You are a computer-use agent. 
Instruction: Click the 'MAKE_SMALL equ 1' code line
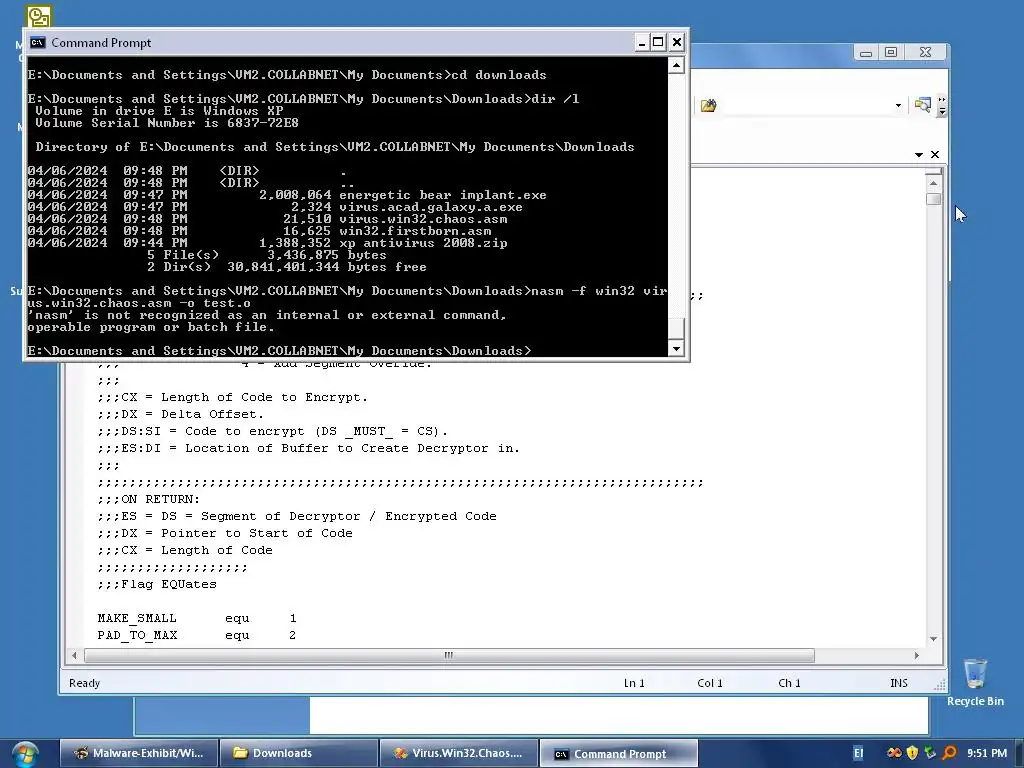(x=197, y=618)
